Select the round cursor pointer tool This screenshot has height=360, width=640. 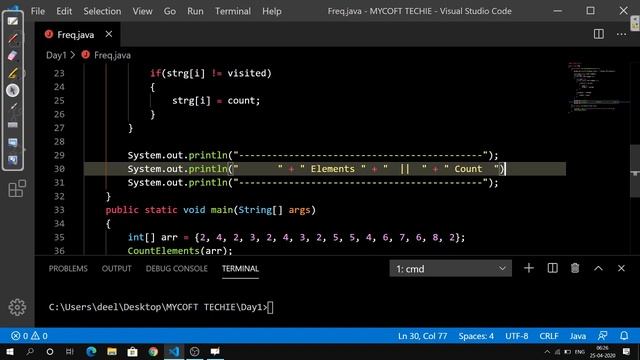point(13,90)
